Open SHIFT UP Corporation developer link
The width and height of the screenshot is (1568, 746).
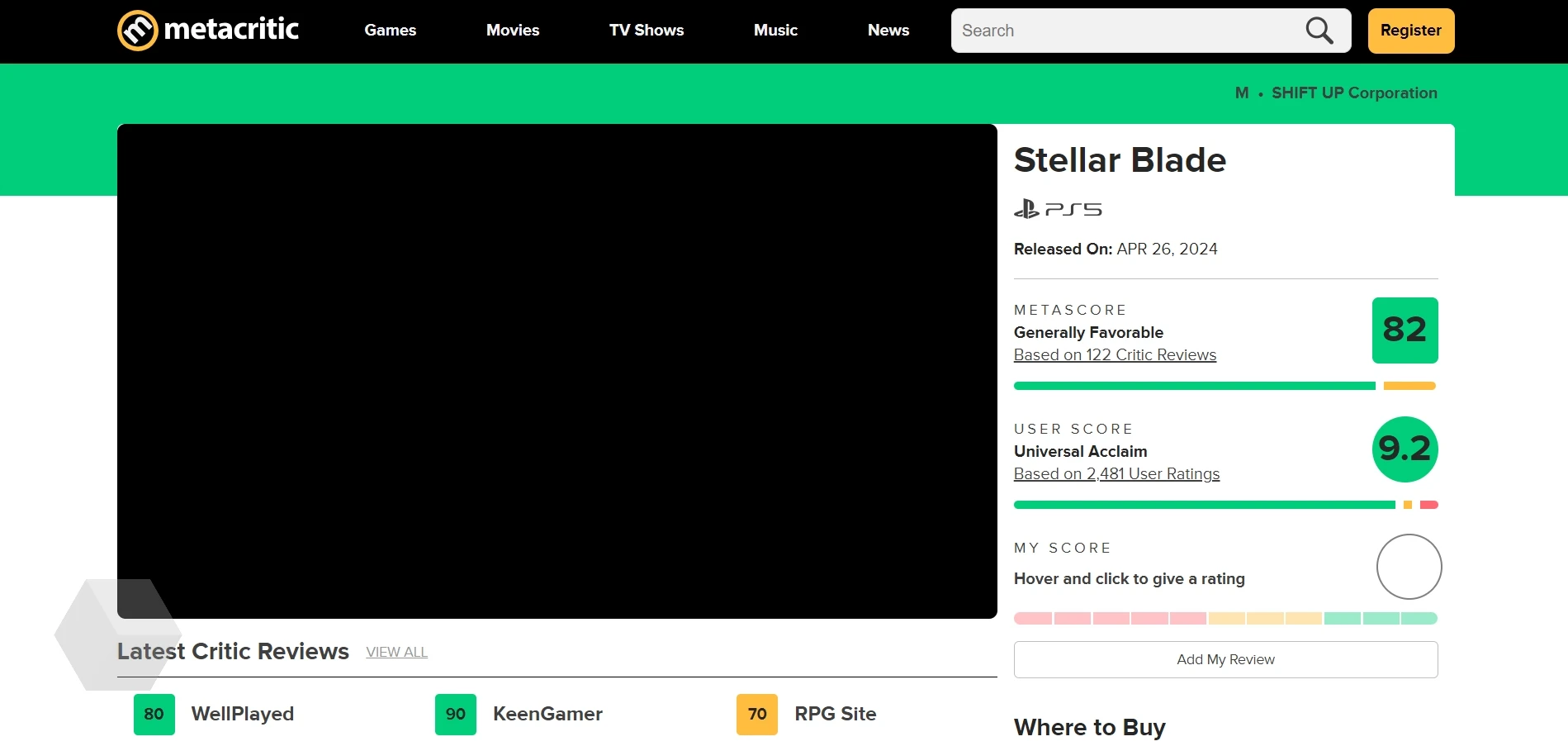click(1354, 93)
